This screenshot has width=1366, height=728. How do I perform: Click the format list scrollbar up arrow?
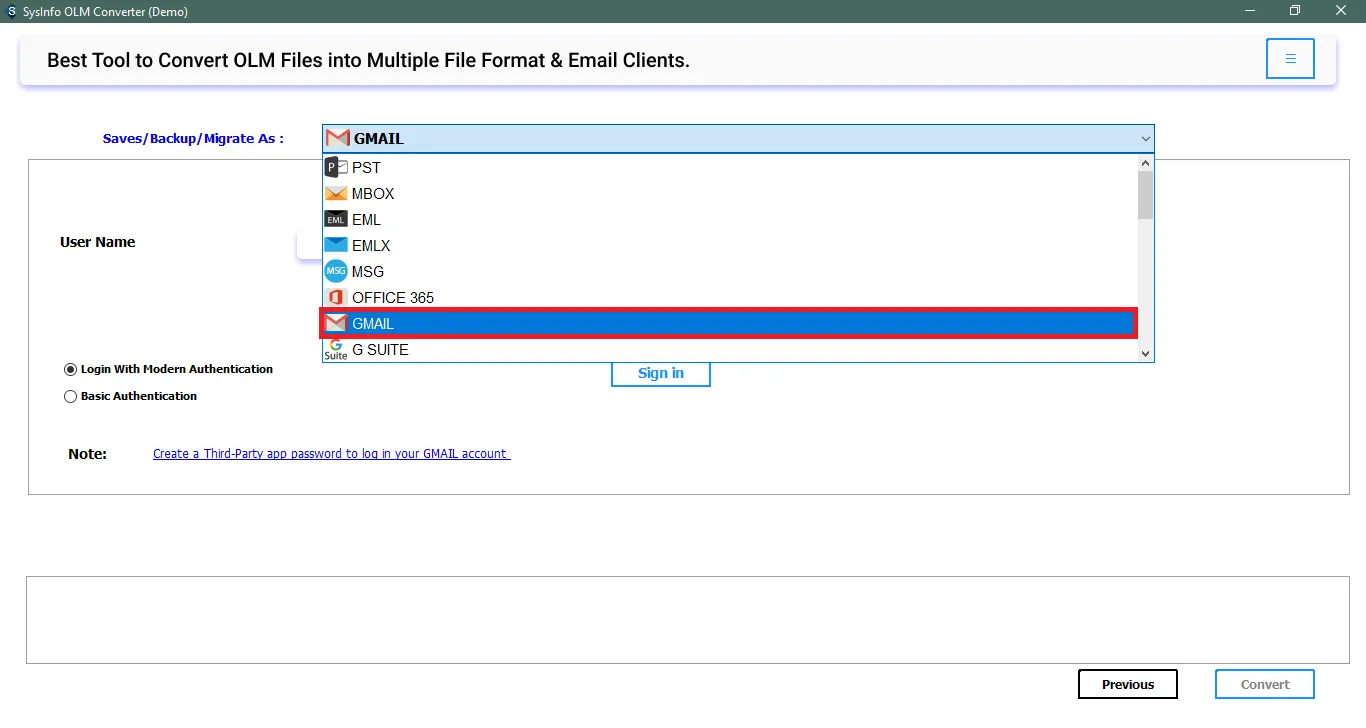pyautogui.click(x=1146, y=163)
